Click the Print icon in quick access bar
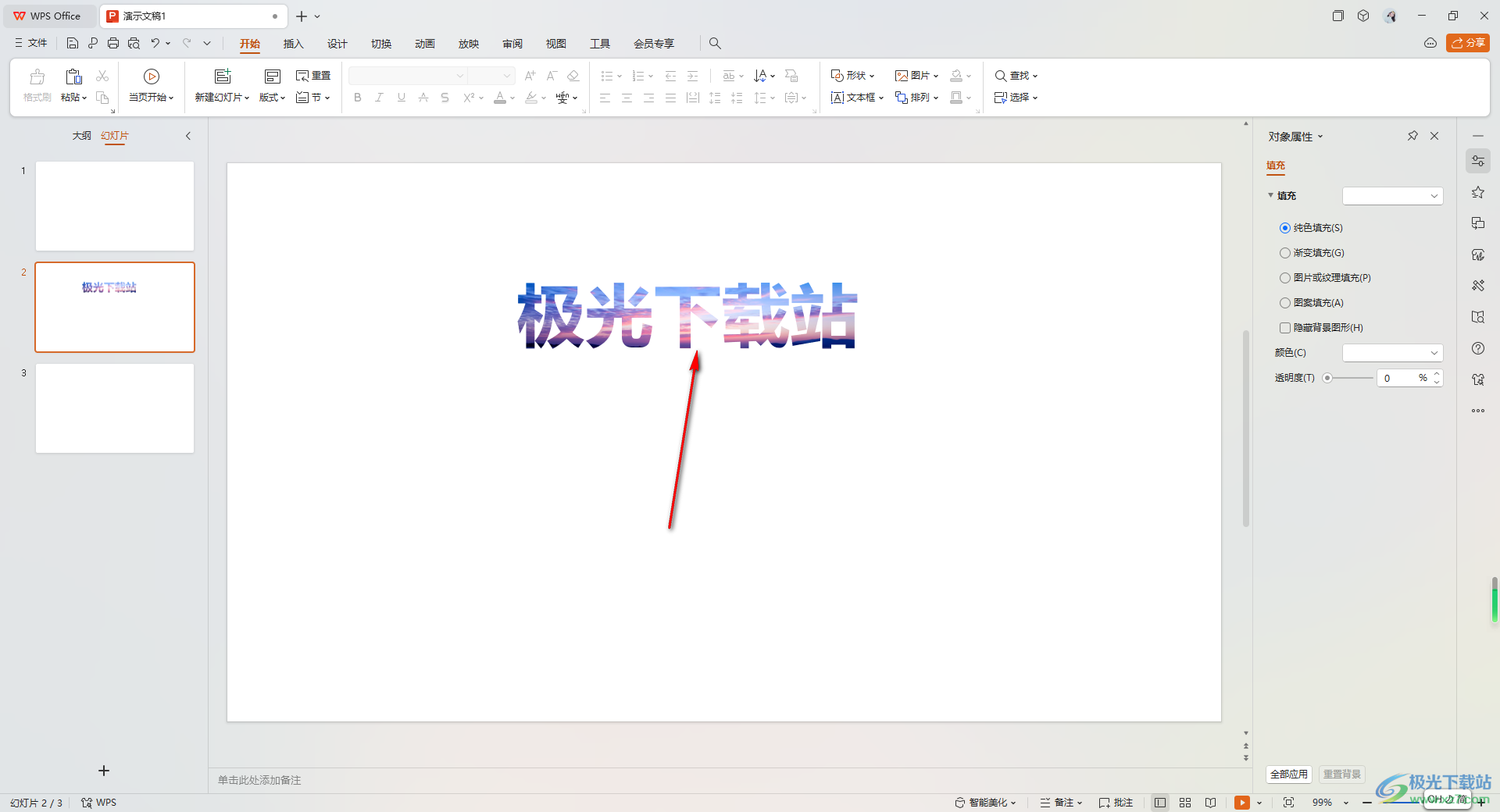Screen dimensions: 1500x812 [x=113, y=43]
